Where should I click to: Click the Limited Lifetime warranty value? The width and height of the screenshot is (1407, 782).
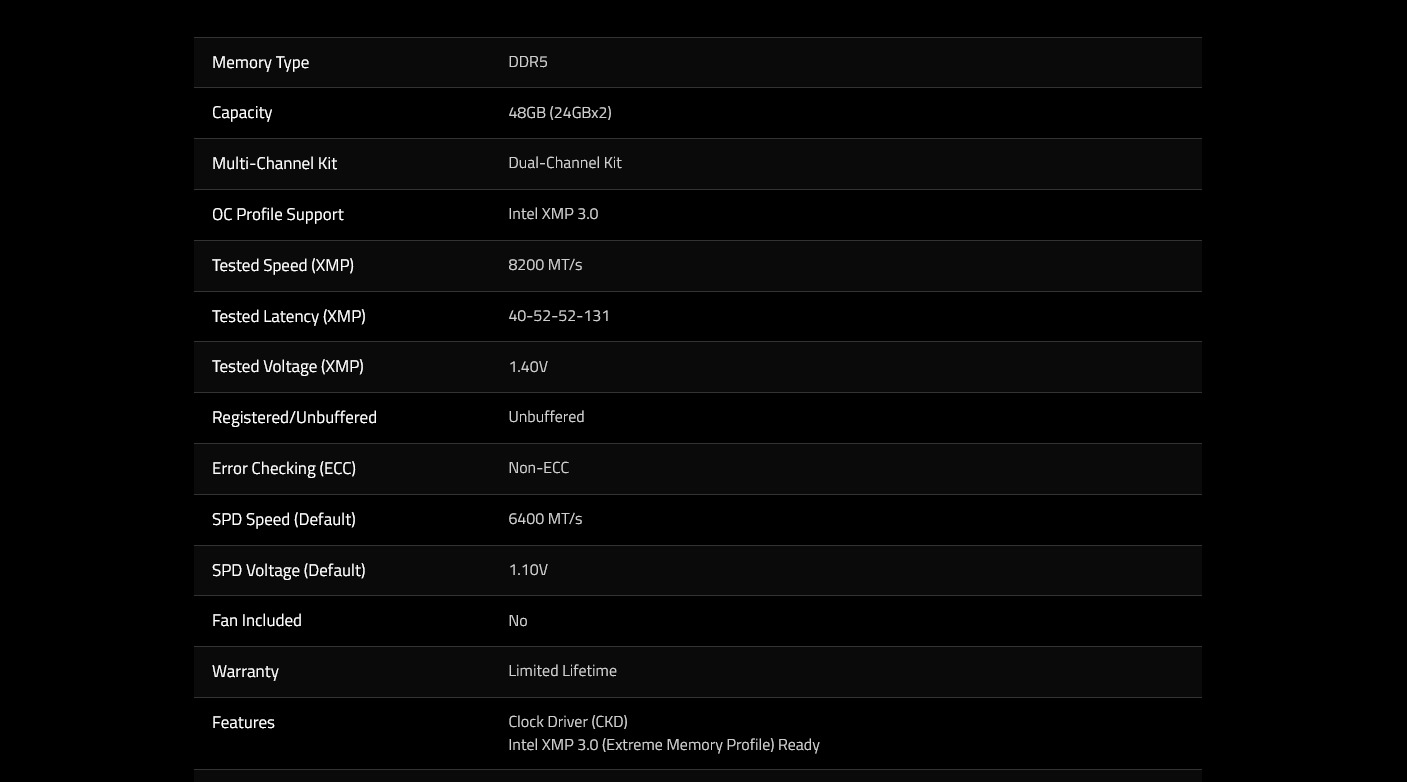tap(563, 671)
